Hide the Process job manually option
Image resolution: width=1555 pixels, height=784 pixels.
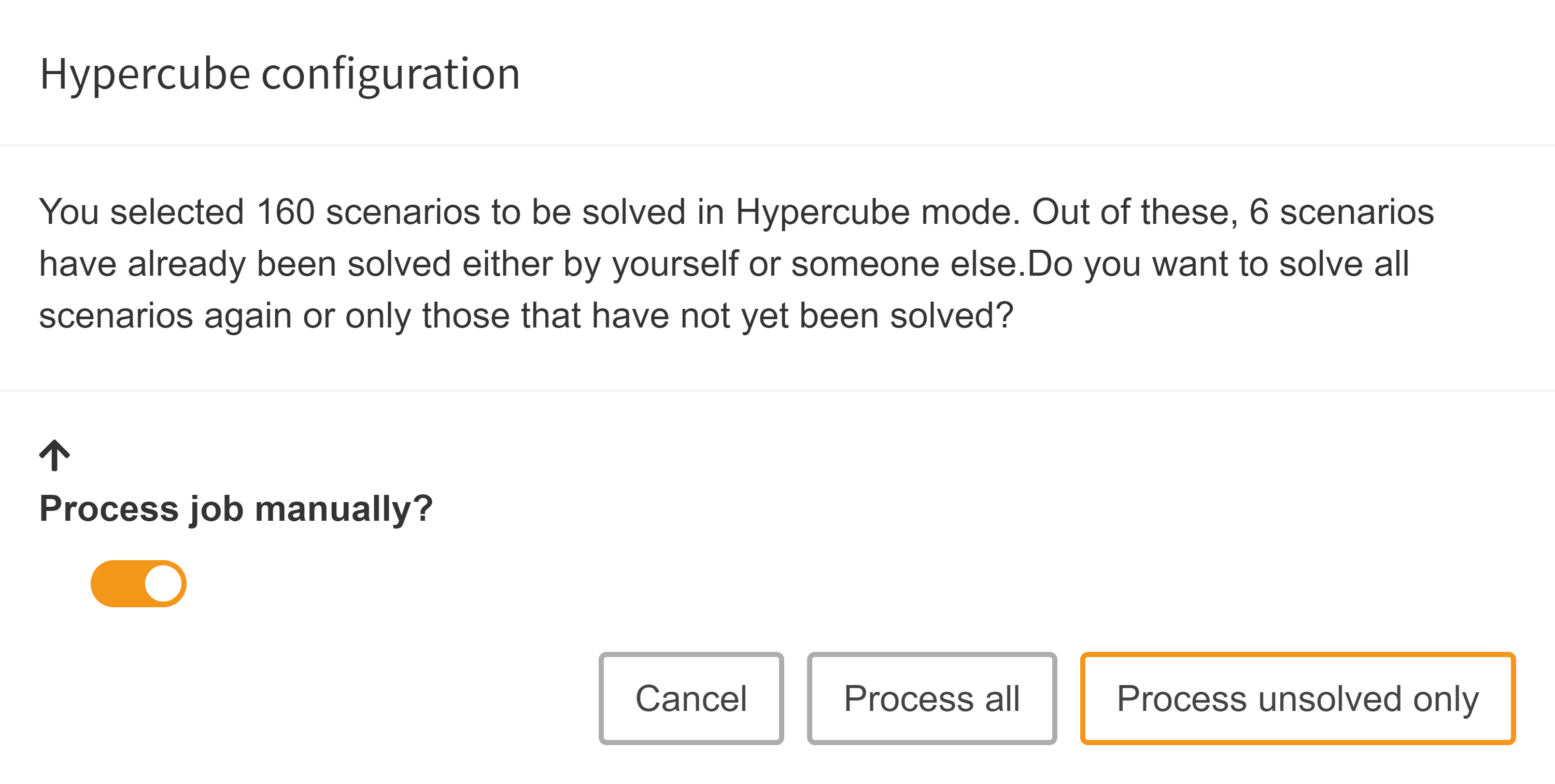point(54,455)
